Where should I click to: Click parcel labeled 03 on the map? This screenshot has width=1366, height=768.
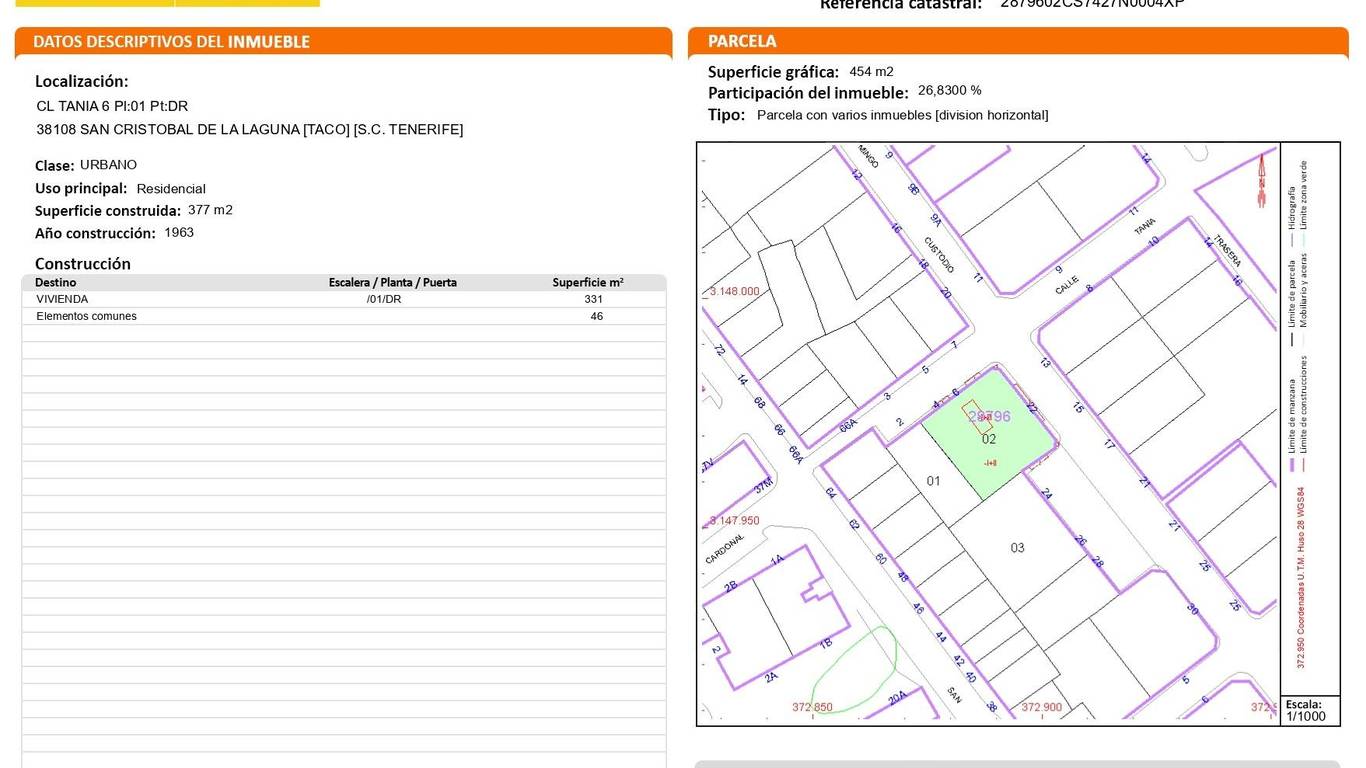[1017, 547]
